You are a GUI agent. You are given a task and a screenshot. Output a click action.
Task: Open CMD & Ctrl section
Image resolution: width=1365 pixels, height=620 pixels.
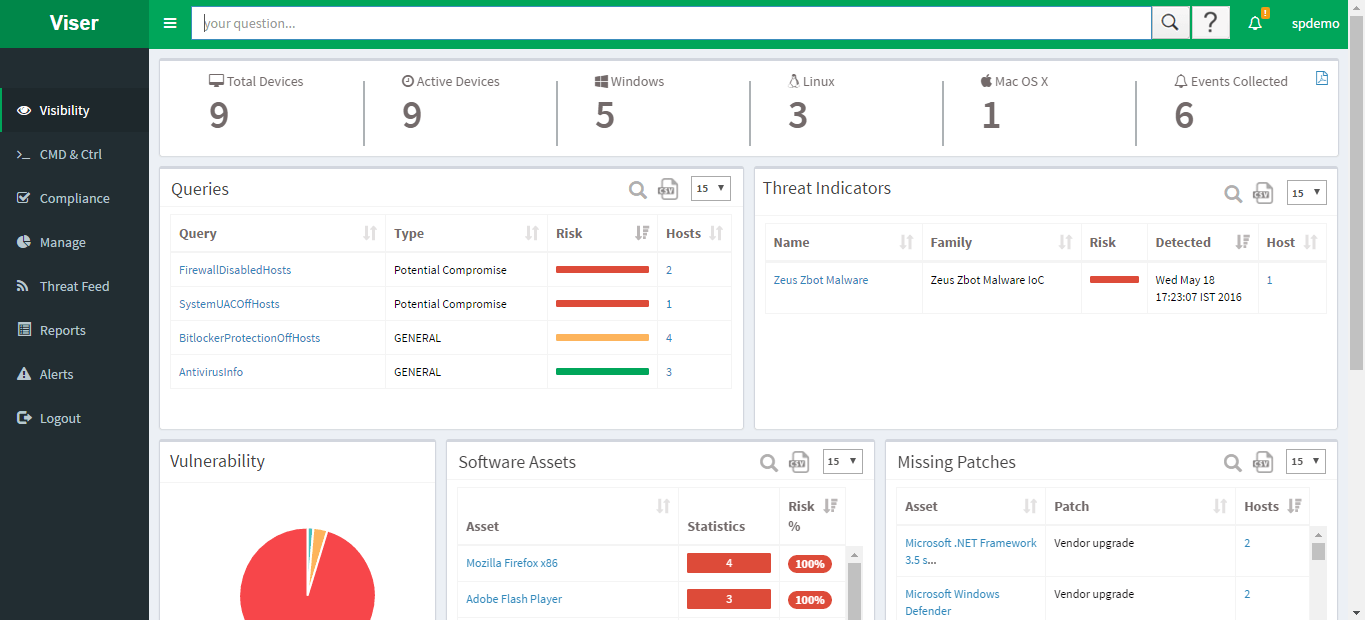74,154
